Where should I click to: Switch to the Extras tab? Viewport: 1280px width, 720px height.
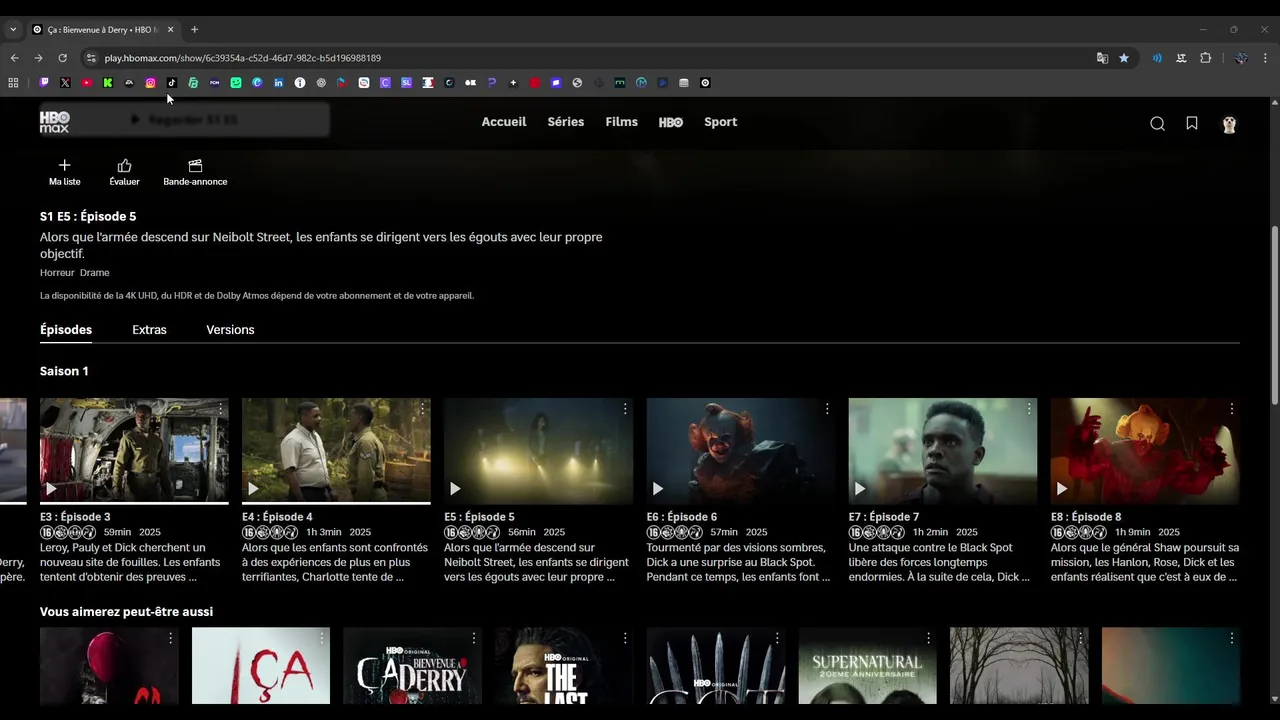tap(149, 330)
